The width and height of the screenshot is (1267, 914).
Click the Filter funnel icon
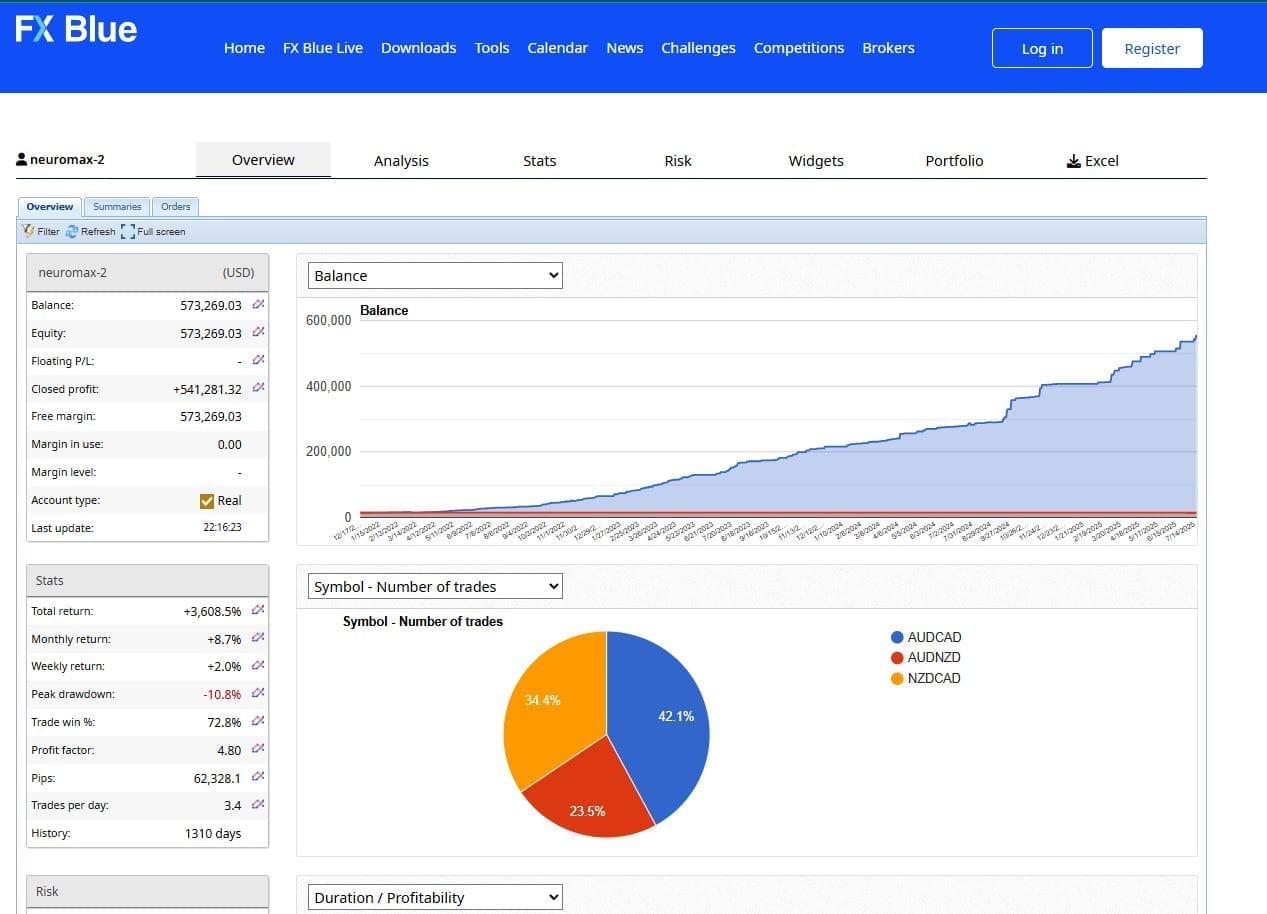[28, 231]
